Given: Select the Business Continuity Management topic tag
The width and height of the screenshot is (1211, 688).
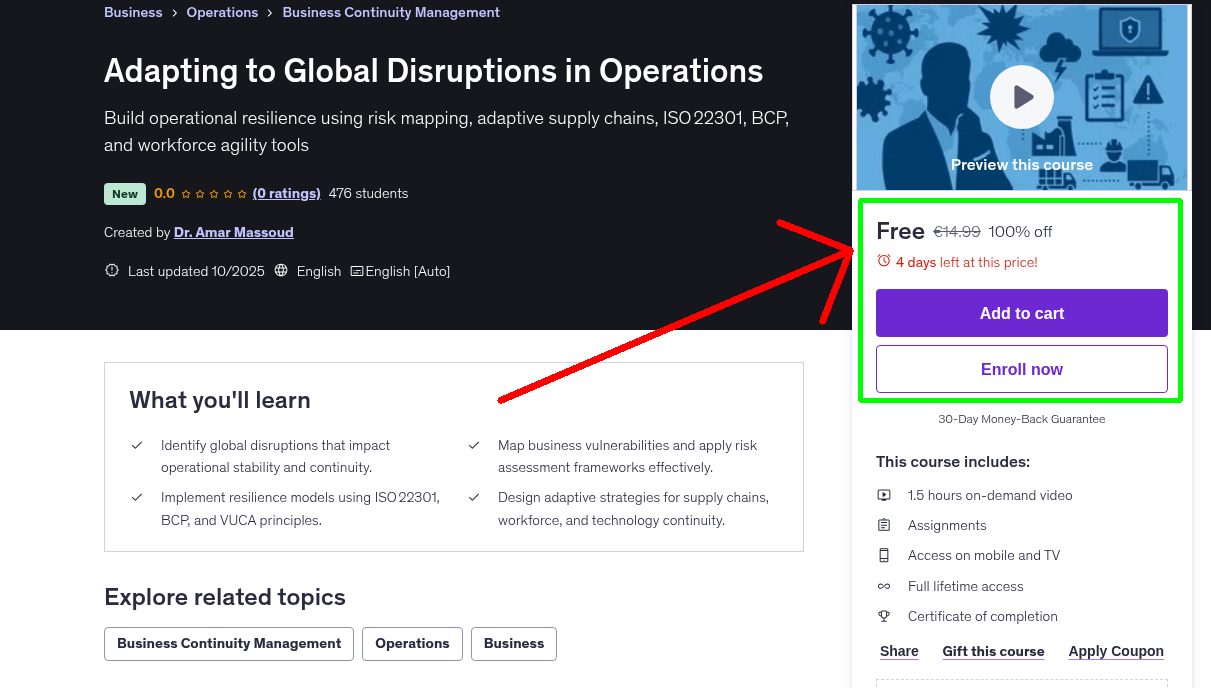Looking at the screenshot, I should coord(229,644).
